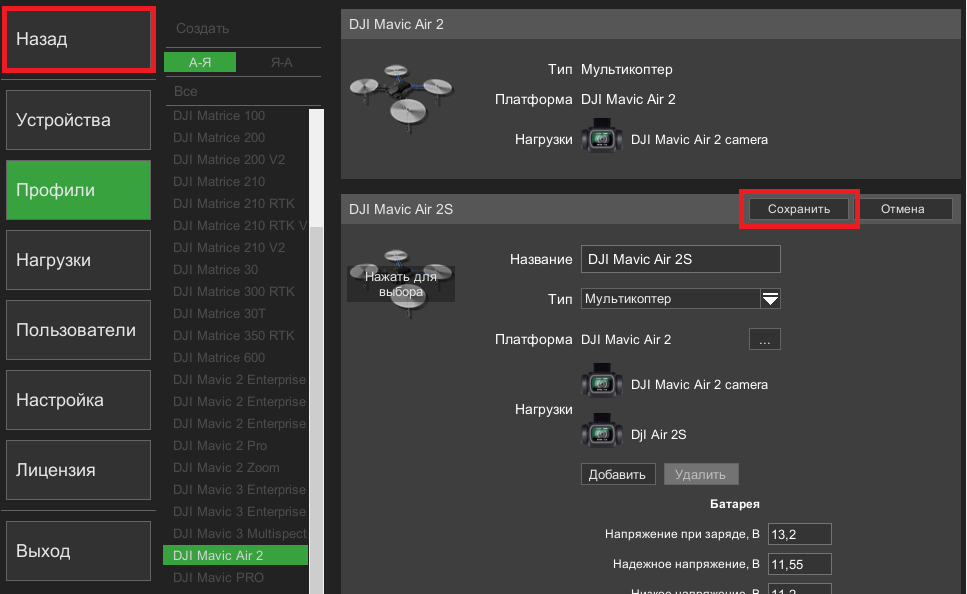Click the profile list scrollbar
This screenshot has width=967, height=594.
(316, 352)
